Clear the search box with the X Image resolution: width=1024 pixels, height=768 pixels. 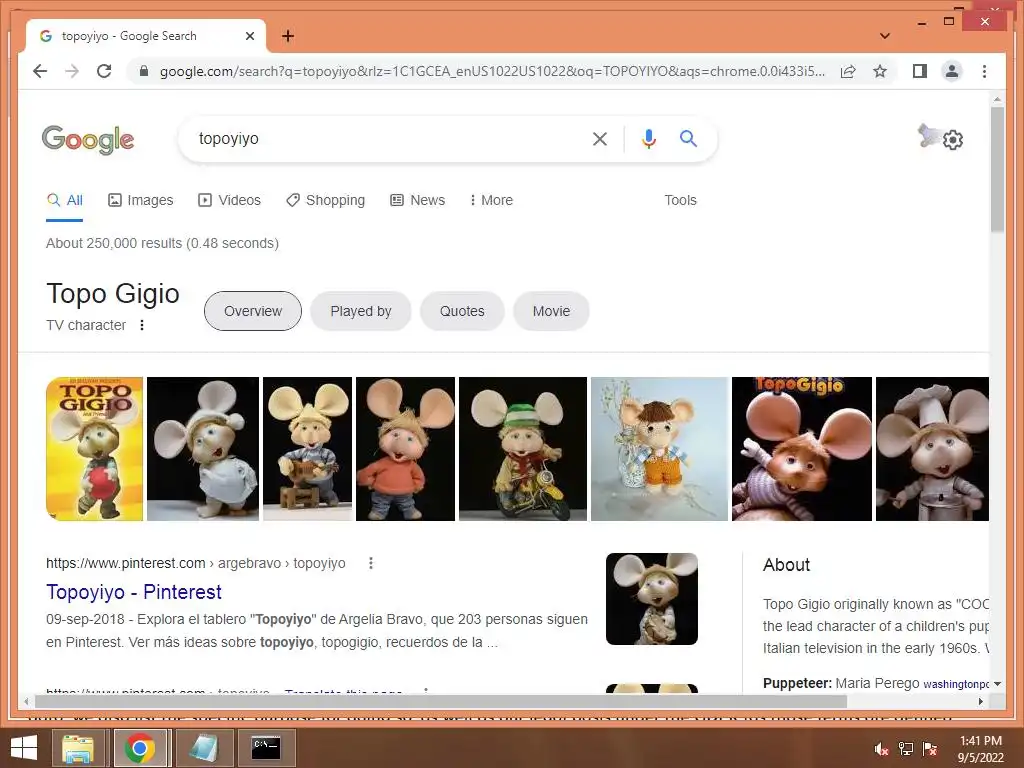600,138
